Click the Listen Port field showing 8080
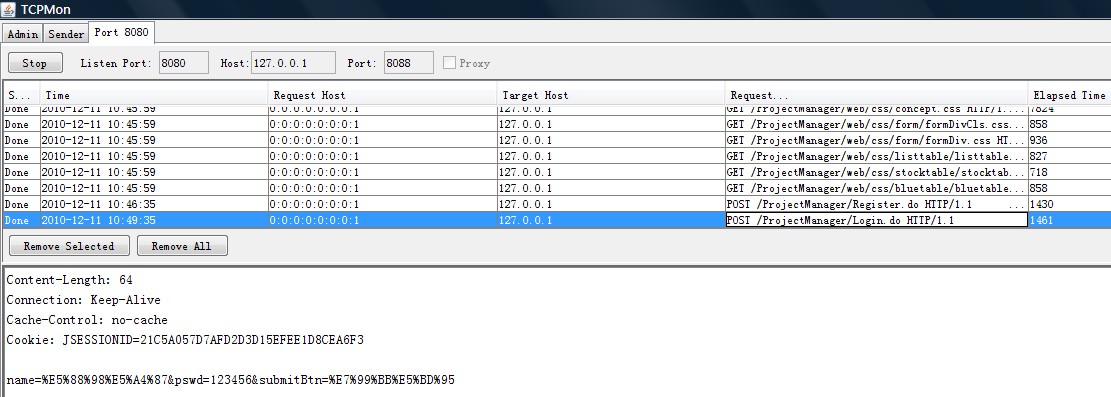This screenshot has height=397, width=1111. 184,62
